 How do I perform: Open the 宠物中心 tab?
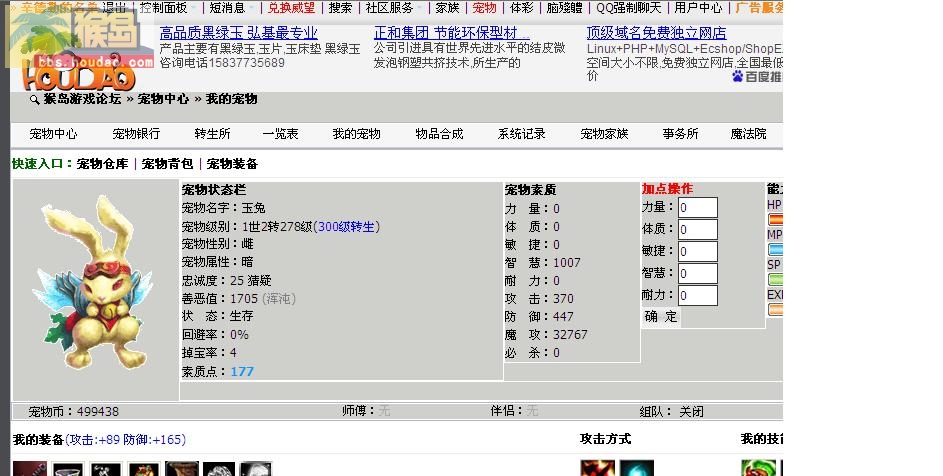click(54, 134)
